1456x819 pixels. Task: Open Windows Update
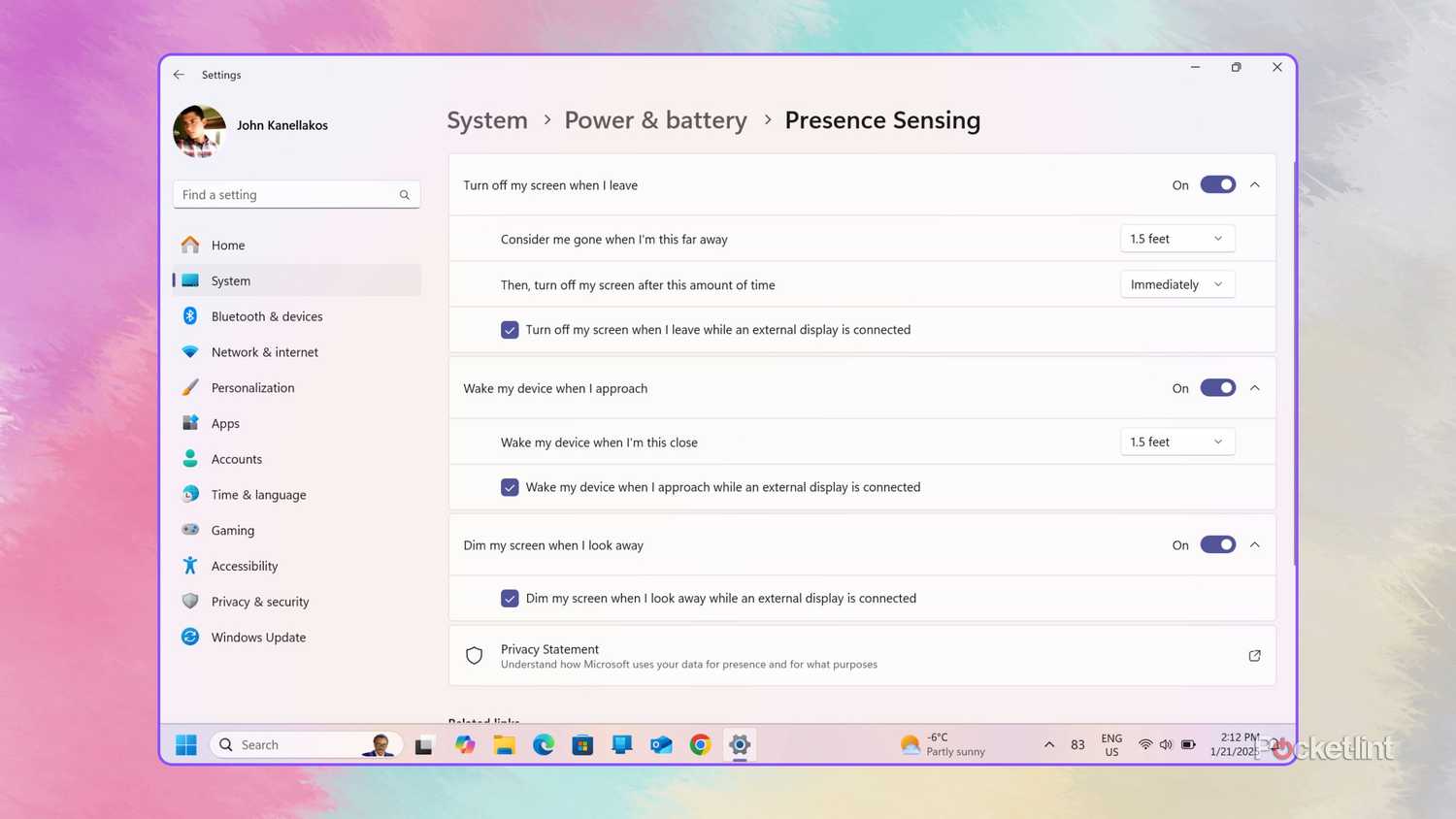pos(258,637)
